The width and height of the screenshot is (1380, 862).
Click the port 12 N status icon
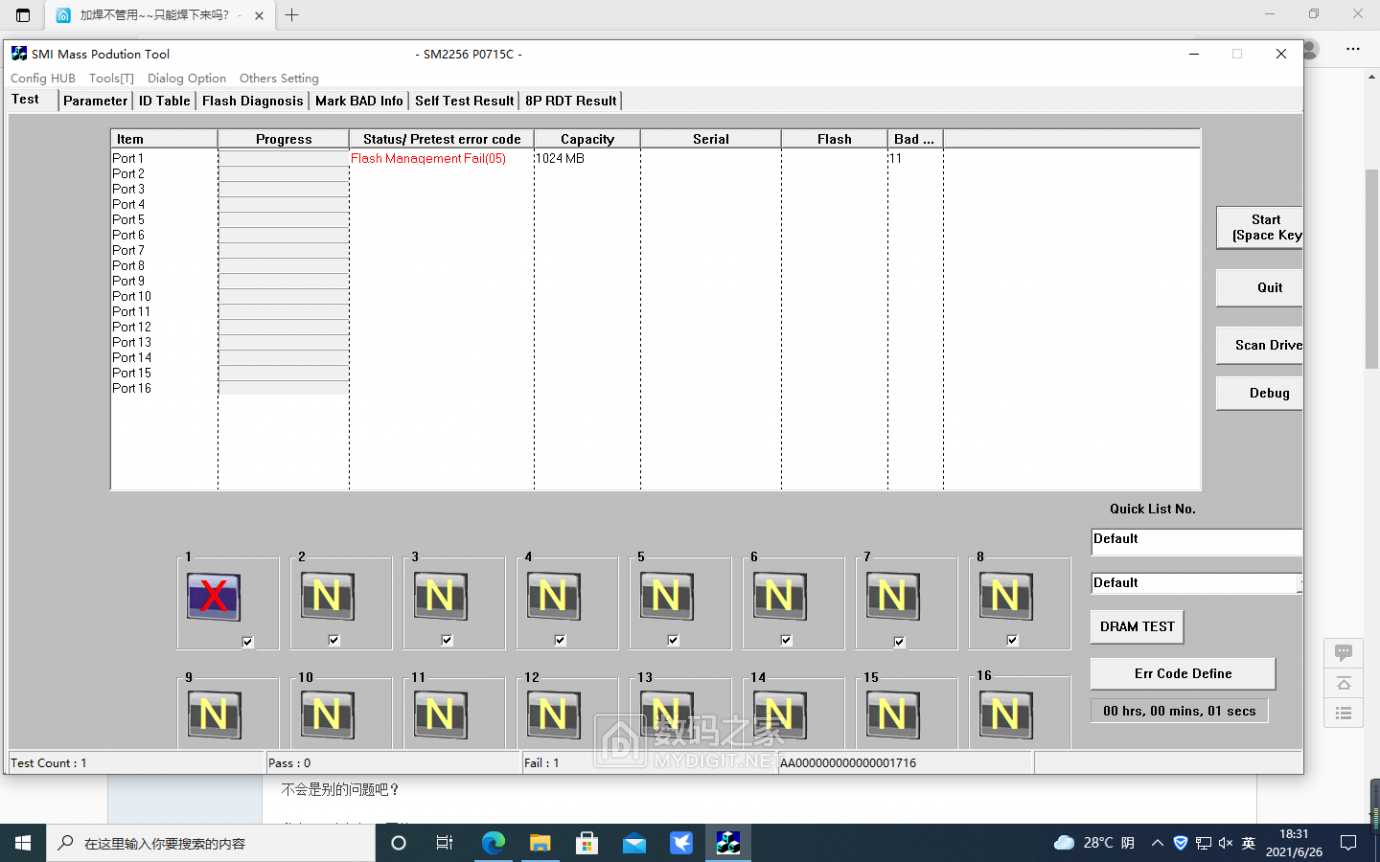553,716
